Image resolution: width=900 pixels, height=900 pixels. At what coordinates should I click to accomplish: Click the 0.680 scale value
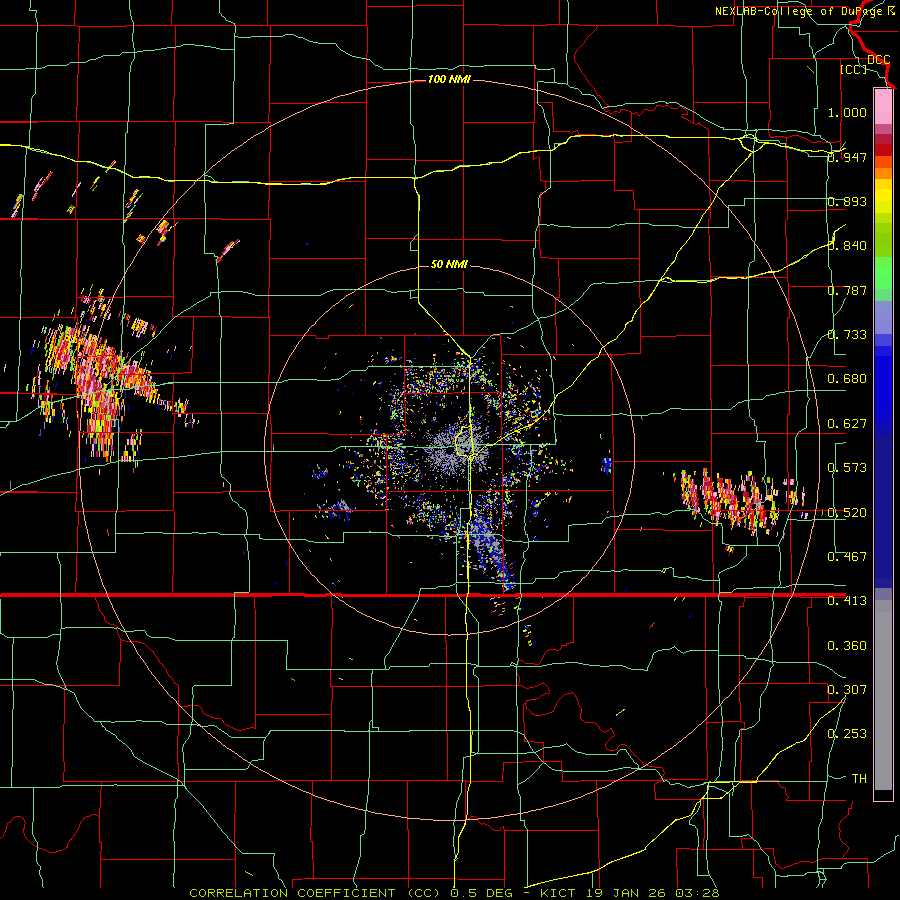(x=847, y=379)
